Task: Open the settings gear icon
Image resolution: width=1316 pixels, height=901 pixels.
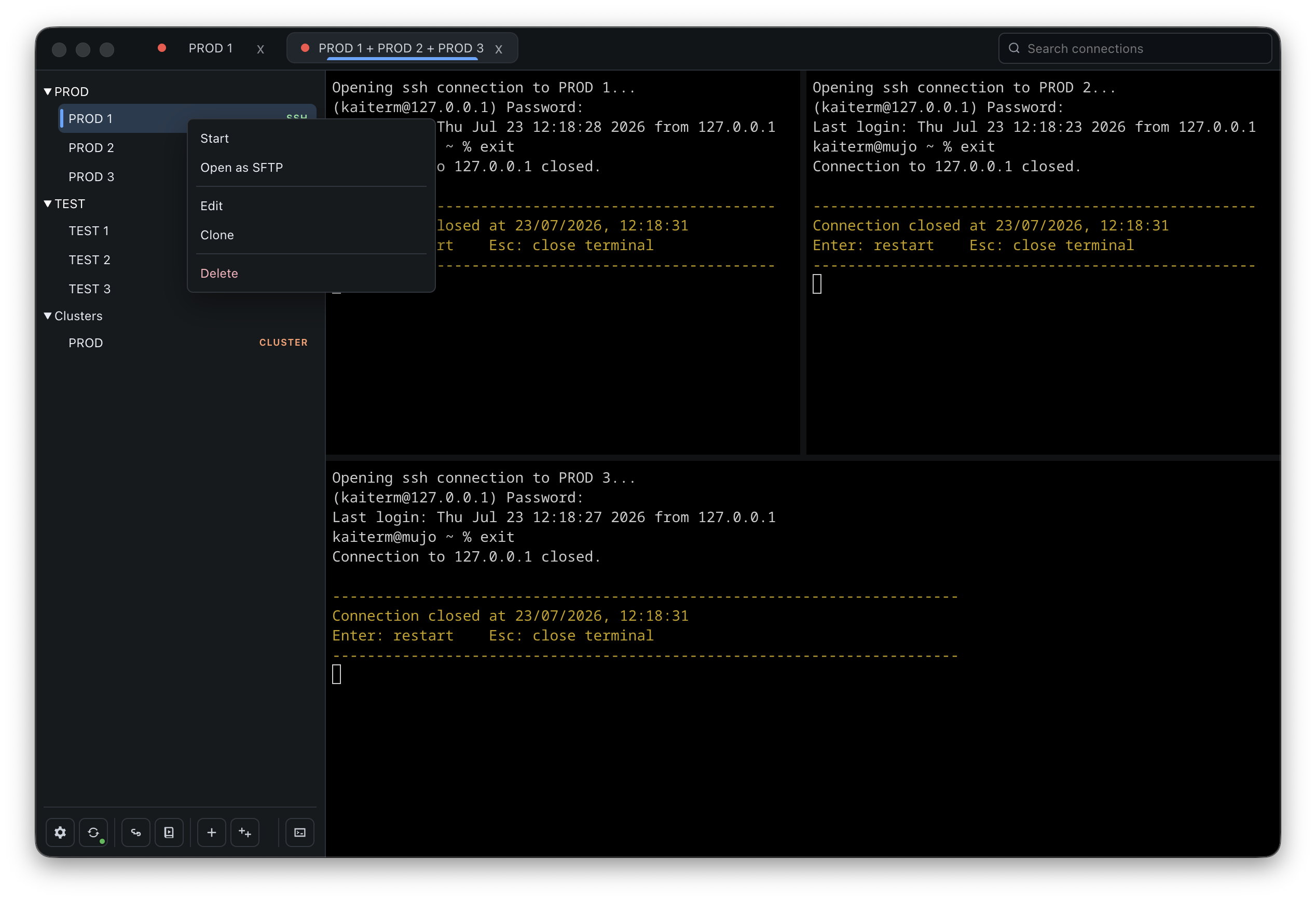Action: coord(60,832)
